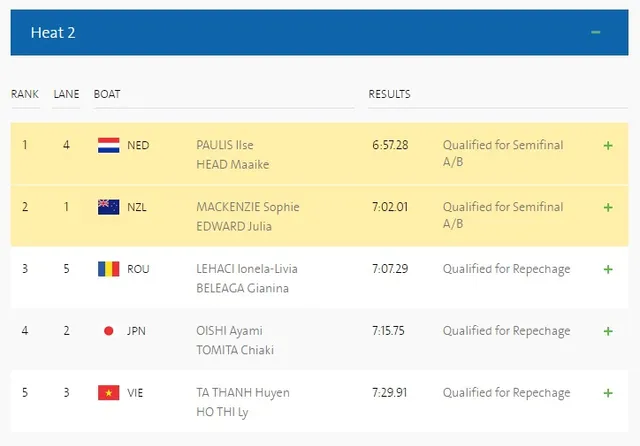The image size is (640, 446).
Task: Click the Vietnam flag icon
Action: [x=109, y=393]
